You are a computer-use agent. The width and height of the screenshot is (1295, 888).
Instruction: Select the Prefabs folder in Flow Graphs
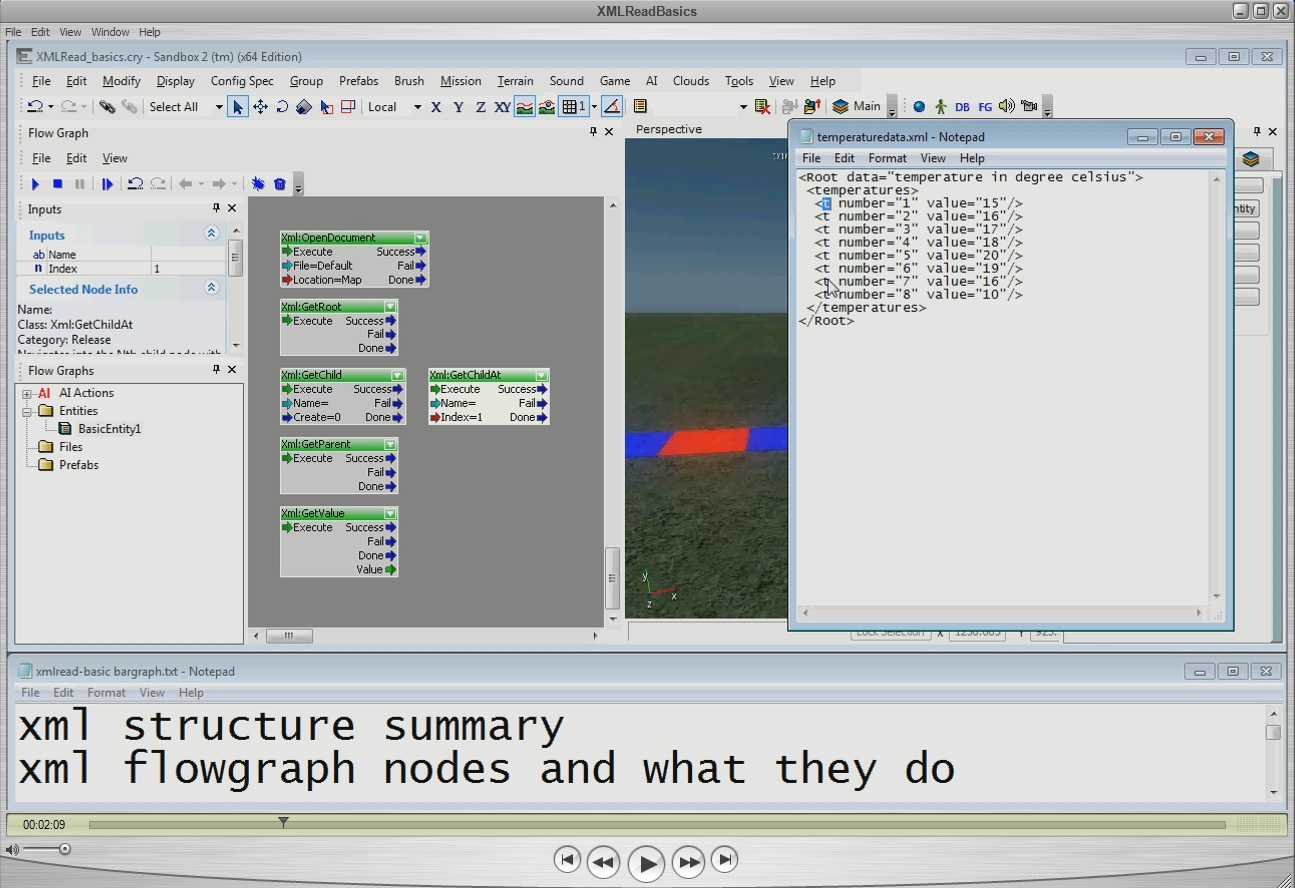(78, 465)
